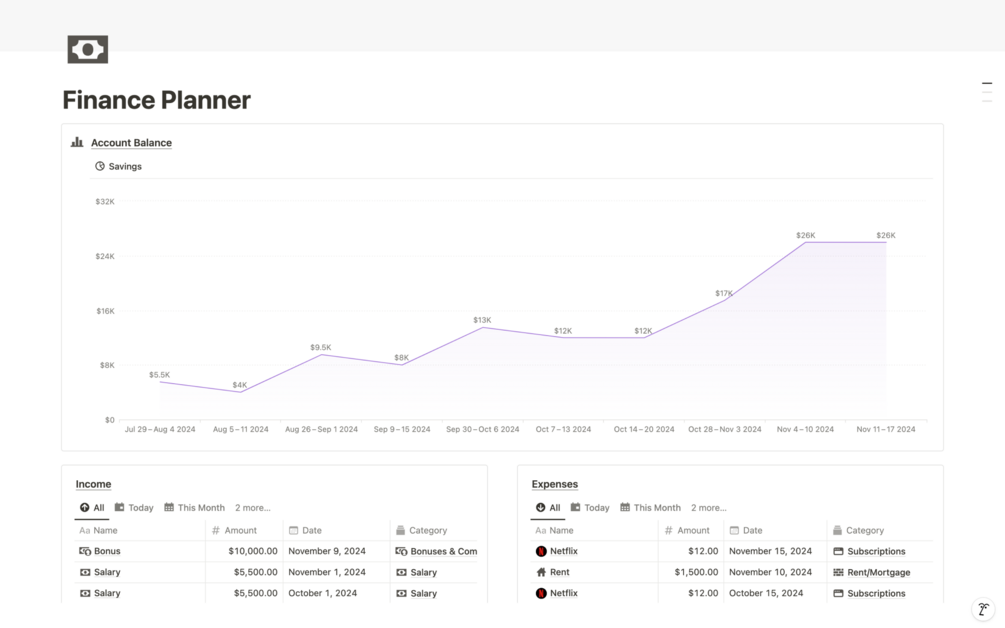The height and width of the screenshot is (628, 1005).
Task: Click the house icon next to Rent
Action: pyautogui.click(x=541, y=572)
